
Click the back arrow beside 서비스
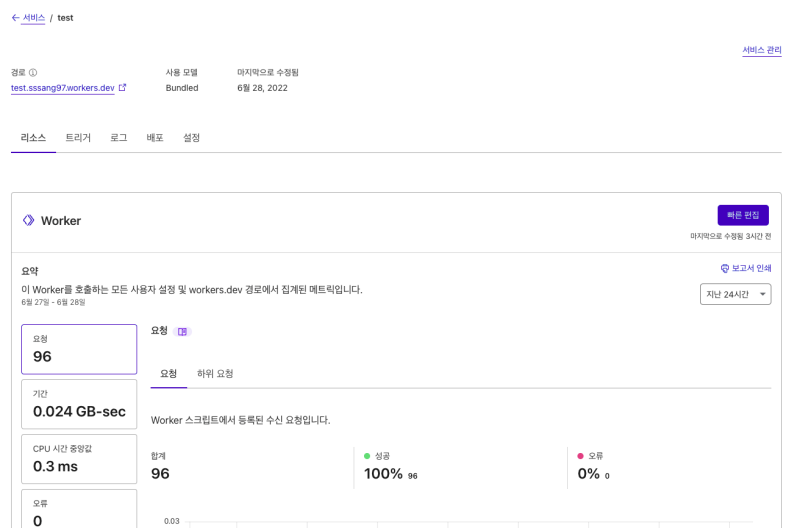click(x=15, y=18)
